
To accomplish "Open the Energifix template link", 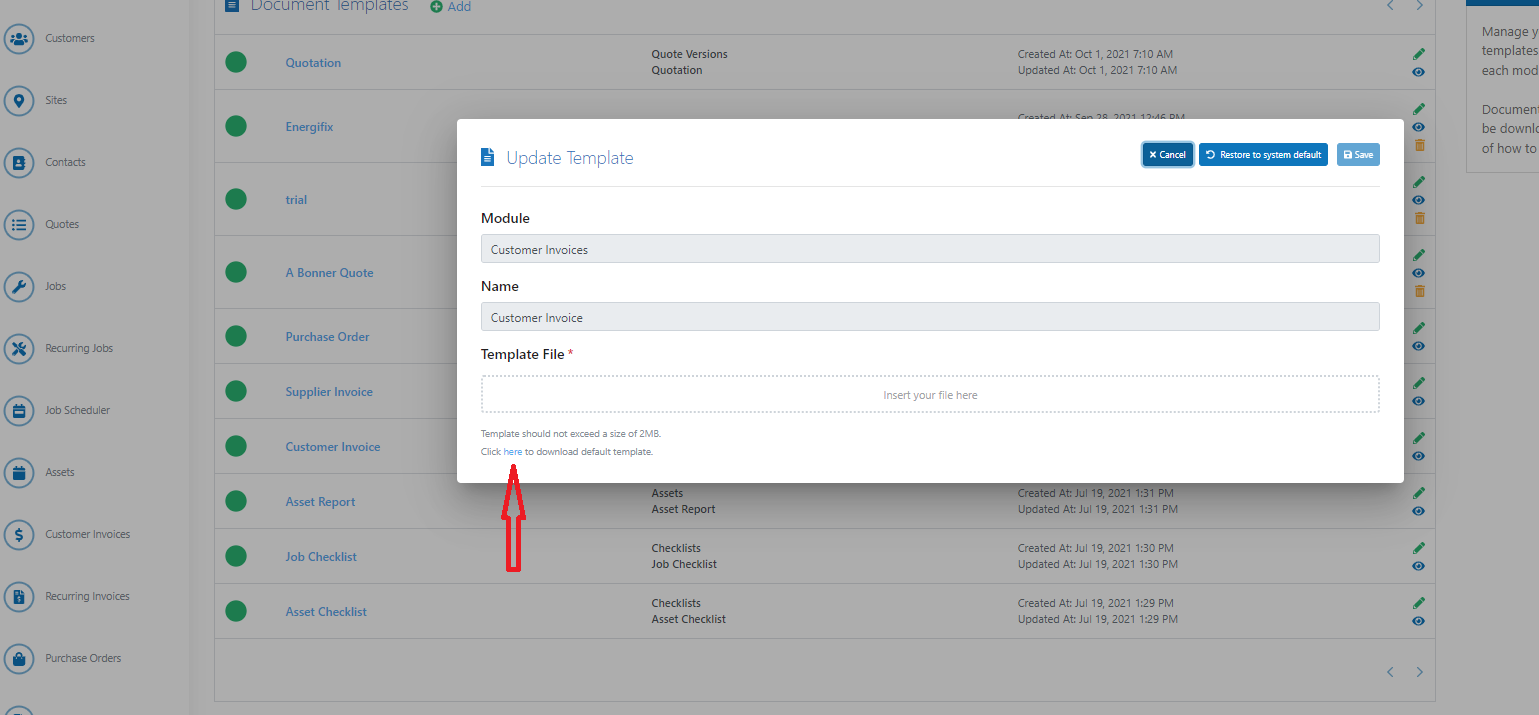I will point(309,128).
